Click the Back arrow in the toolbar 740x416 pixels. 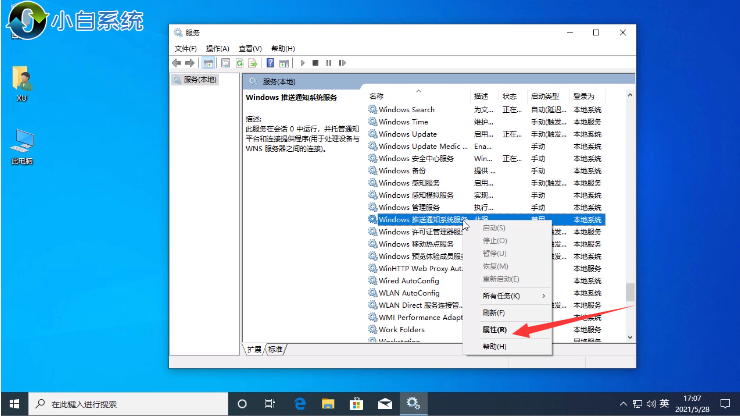click(x=178, y=62)
